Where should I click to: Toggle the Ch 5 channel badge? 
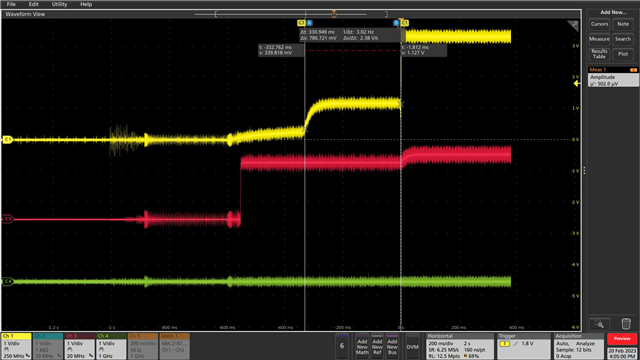coord(143,346)
